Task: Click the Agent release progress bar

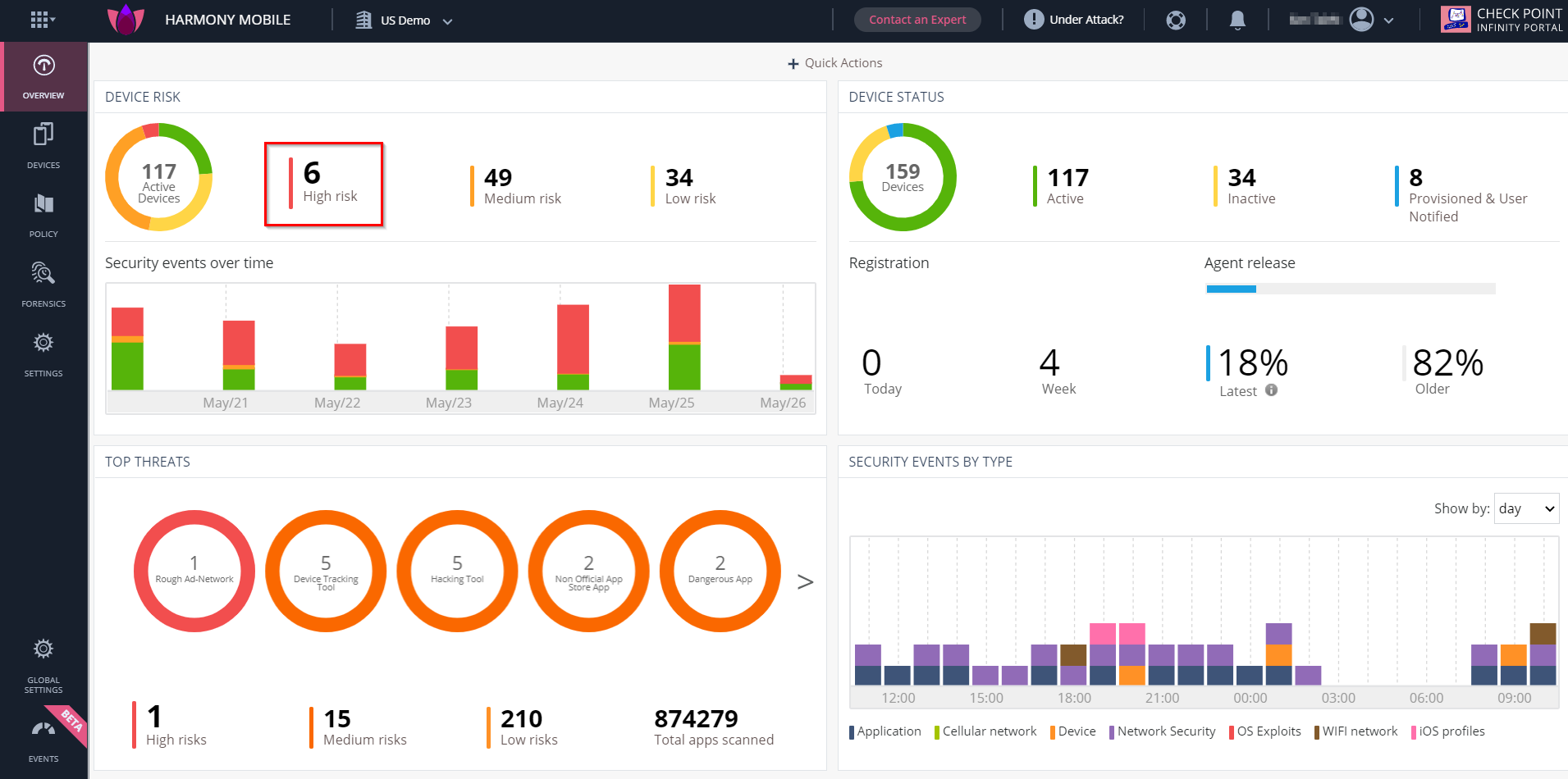Action: pyautogui.click(x=1350, y=289)
